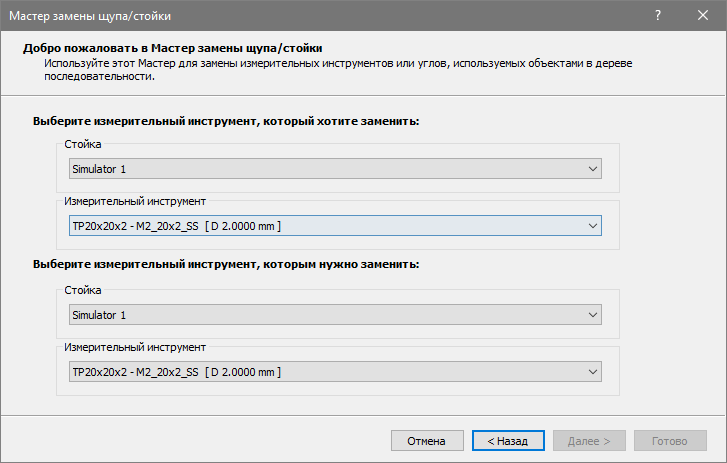Open the Стойка dropdown under 'нужно заменить'
The height and width of the screenshot is (463, 727).
[335, 314]
